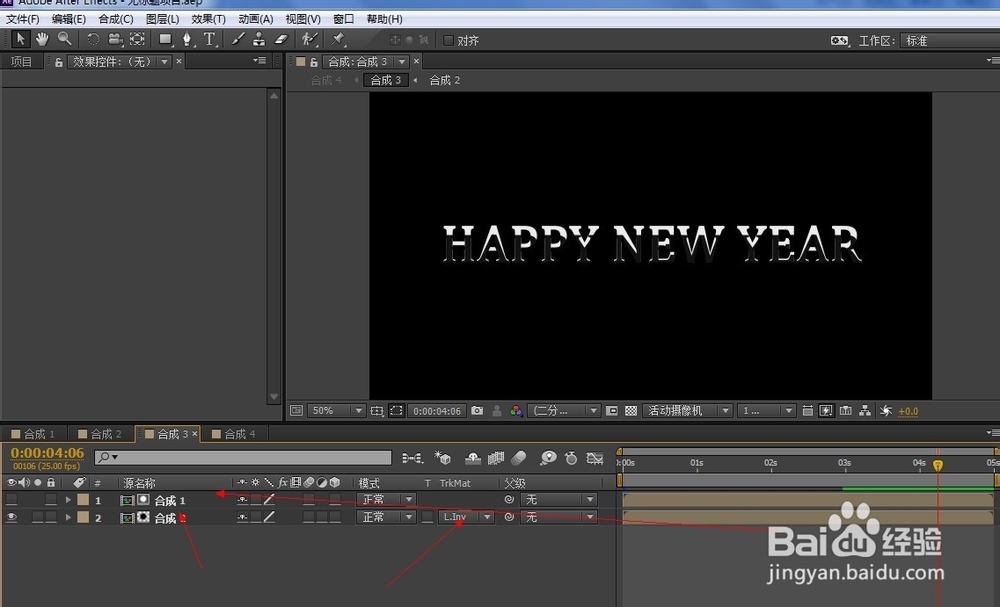1000x607 pixels.
Task: Enable frame blending switch in timeline
Action: (496, 458)
